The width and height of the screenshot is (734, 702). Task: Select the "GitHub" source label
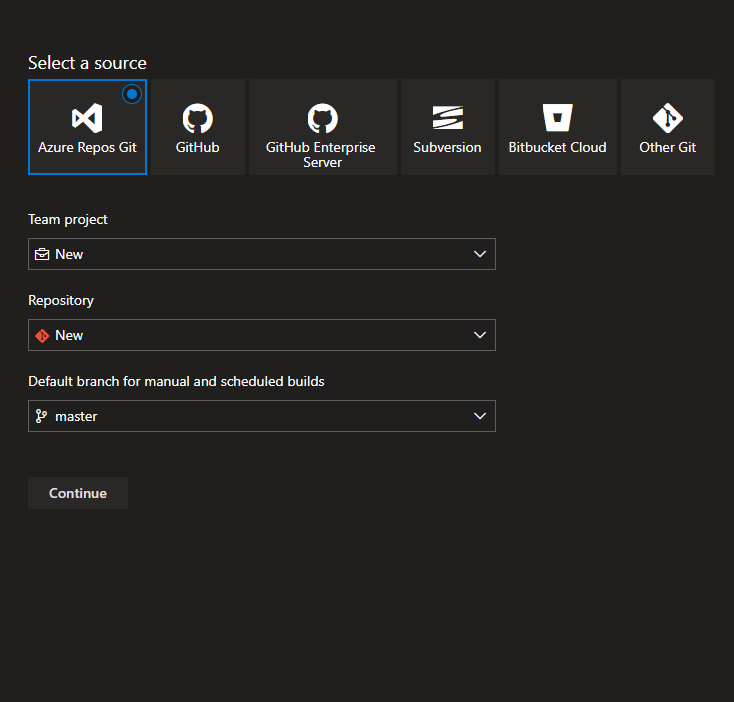click(198, 147)
